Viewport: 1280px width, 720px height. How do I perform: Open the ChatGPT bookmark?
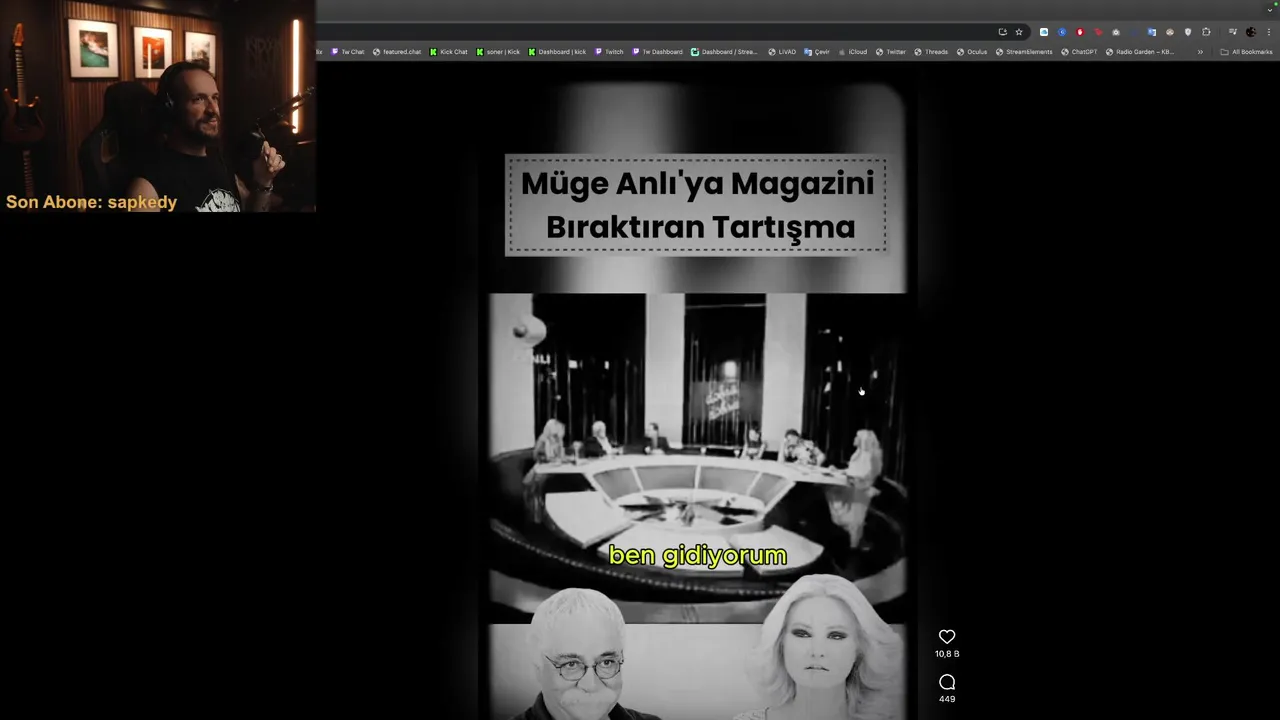(1079, 52)
